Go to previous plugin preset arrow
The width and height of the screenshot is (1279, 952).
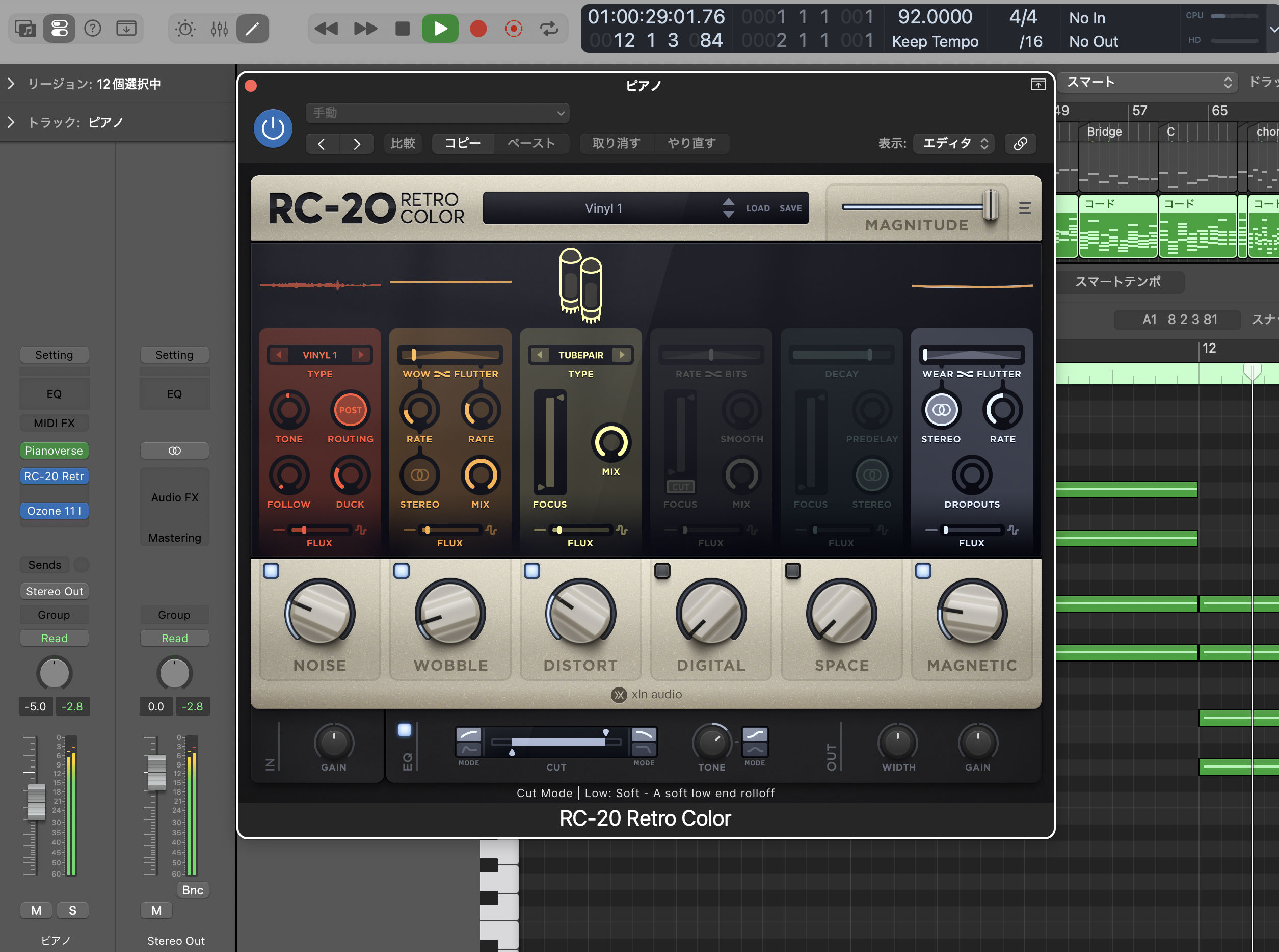[322, 144]
